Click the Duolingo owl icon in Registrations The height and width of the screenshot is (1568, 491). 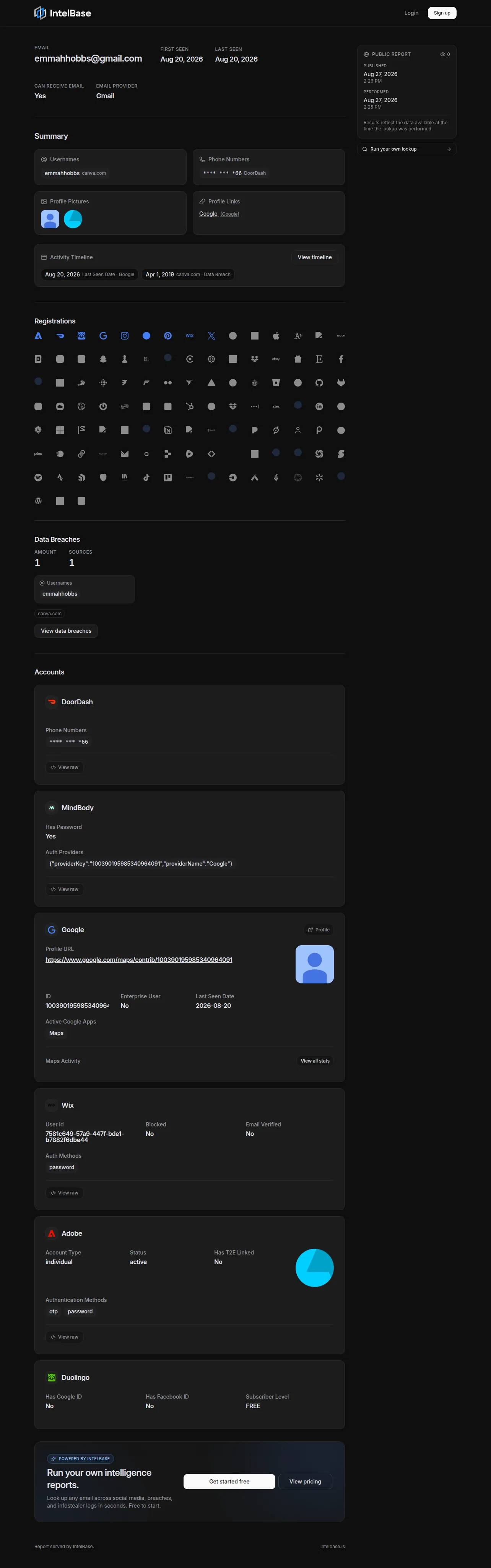tap(81, 335)
